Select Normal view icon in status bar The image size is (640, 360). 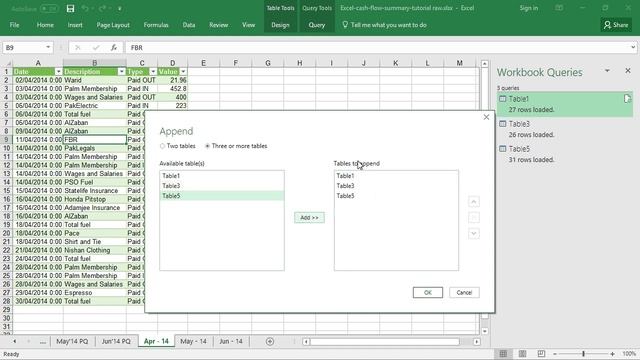503,354
